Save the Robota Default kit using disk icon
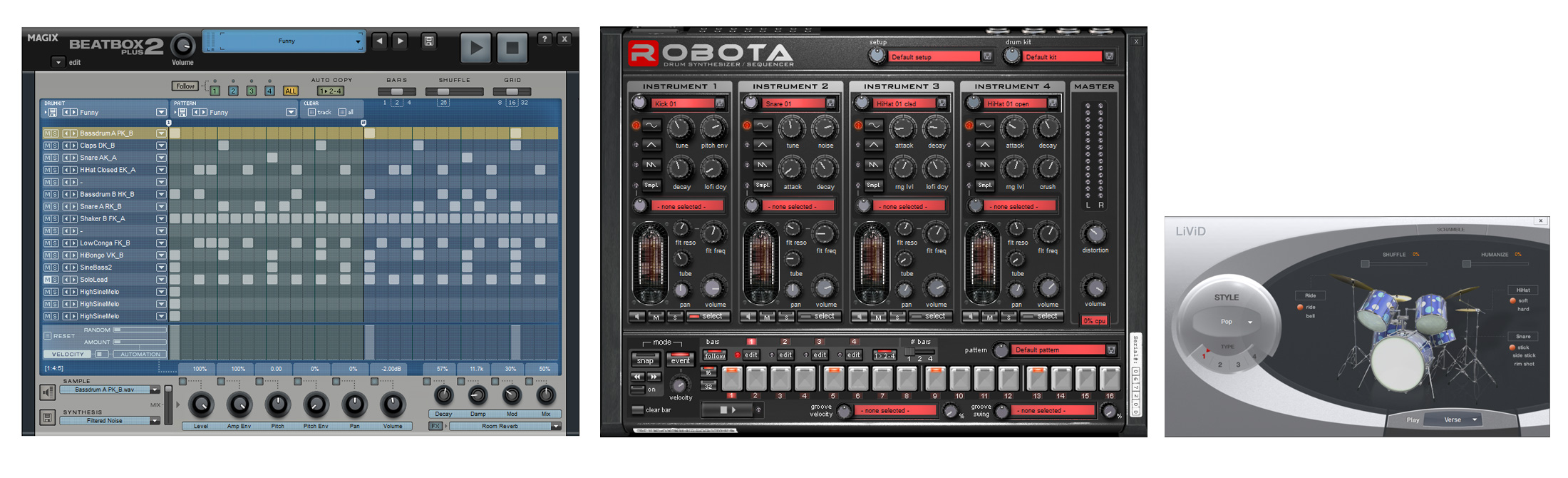The image size is (1568, 478). [1109, 56]
